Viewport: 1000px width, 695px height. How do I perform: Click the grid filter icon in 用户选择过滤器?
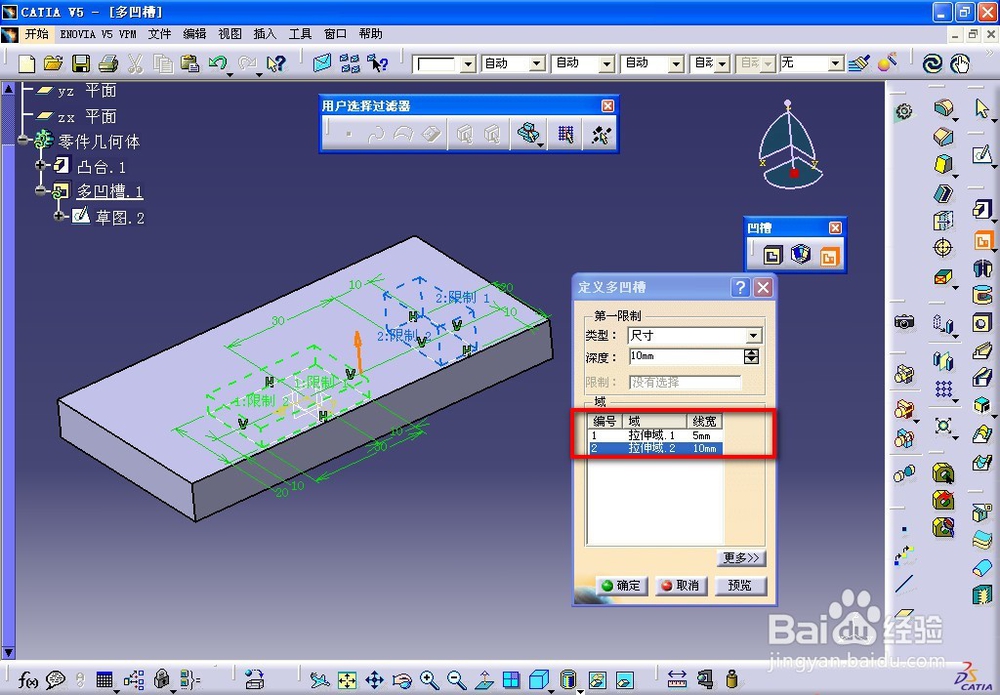coord(566,134)
